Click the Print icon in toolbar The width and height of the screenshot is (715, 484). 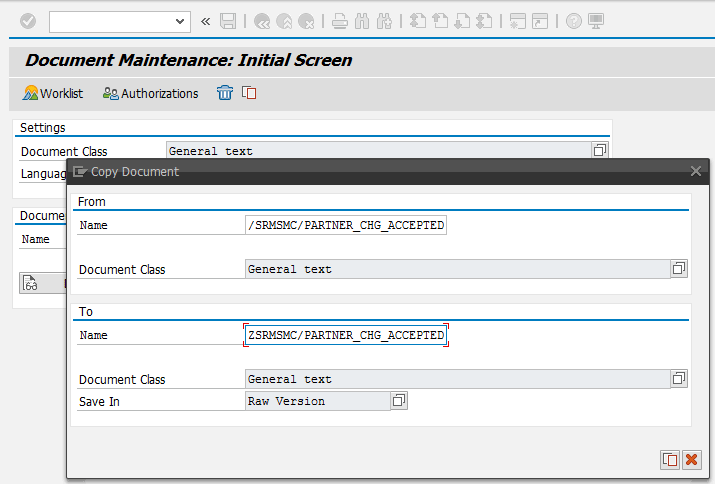point(340,21)
